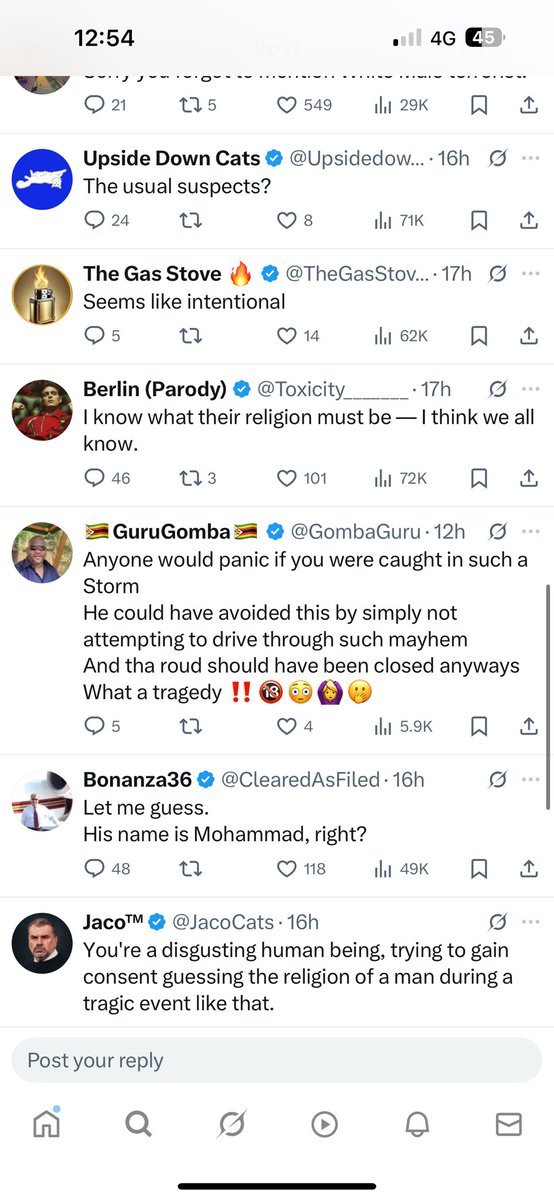The height and width of the screenshot is (1200, 554).
Task: Go to the Home tab
Action: point(46,1123)
